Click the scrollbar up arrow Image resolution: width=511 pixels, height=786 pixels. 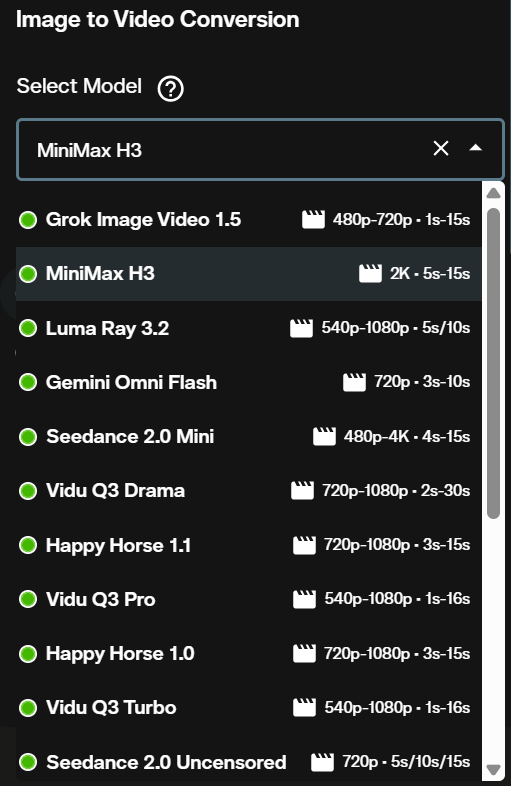pos(493,193)
